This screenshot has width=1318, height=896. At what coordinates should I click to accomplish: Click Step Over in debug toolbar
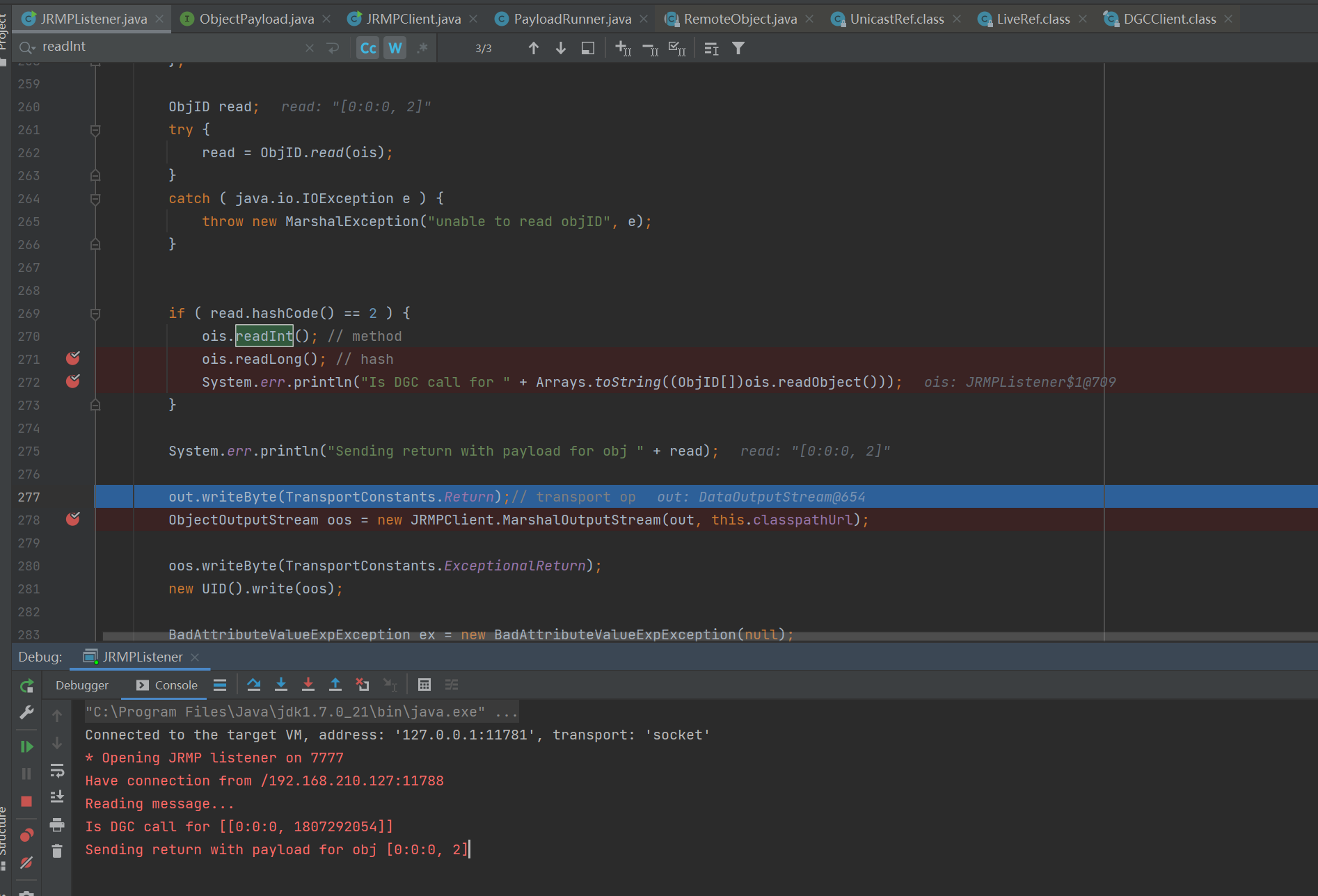pos(254,685)
